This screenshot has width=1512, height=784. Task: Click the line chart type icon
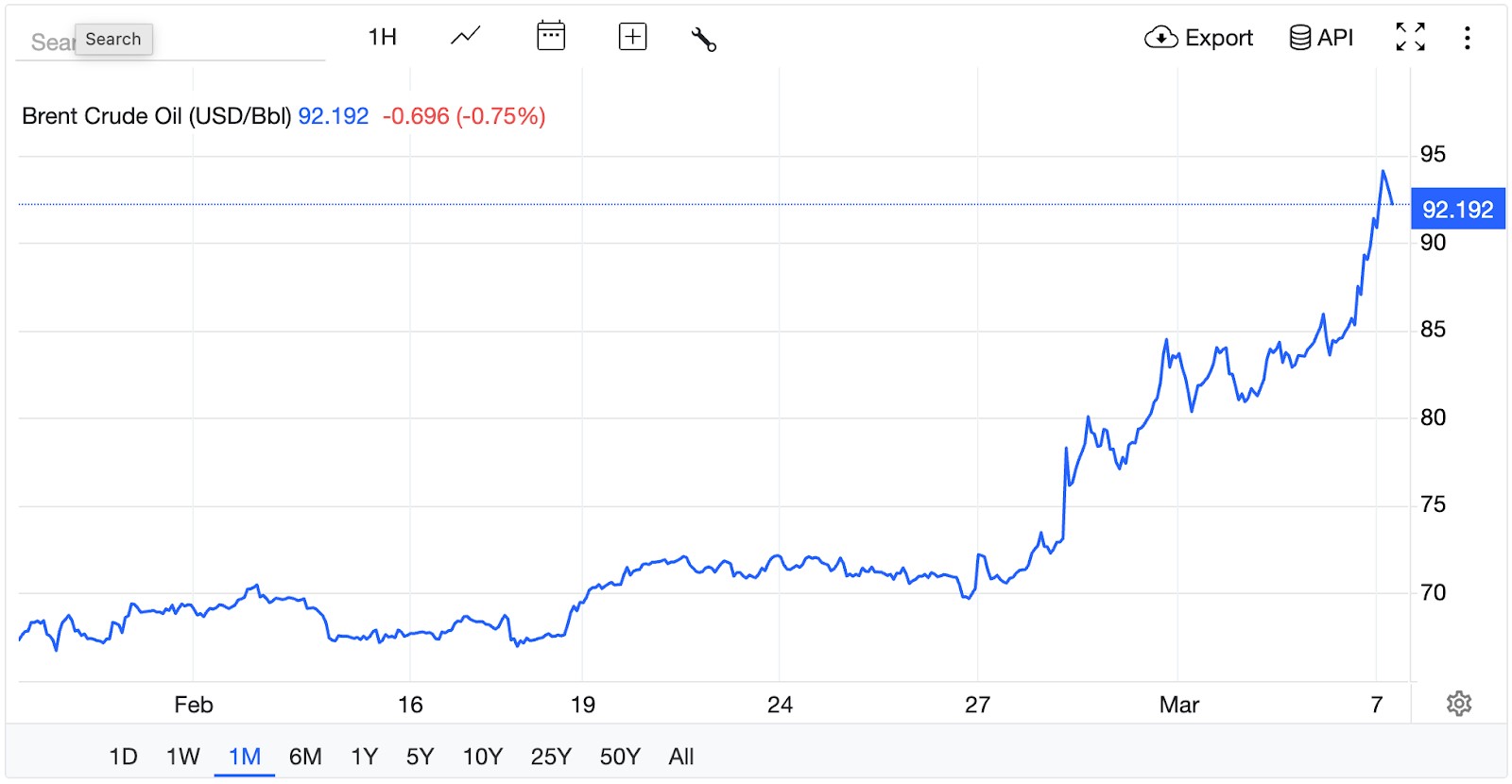point(465,38)
